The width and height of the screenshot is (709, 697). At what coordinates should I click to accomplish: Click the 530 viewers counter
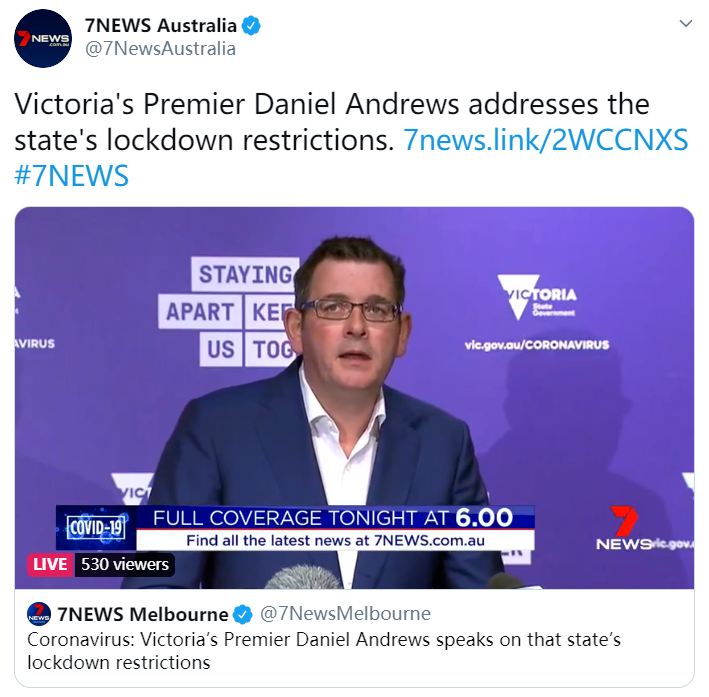click(x=125, y=564)
